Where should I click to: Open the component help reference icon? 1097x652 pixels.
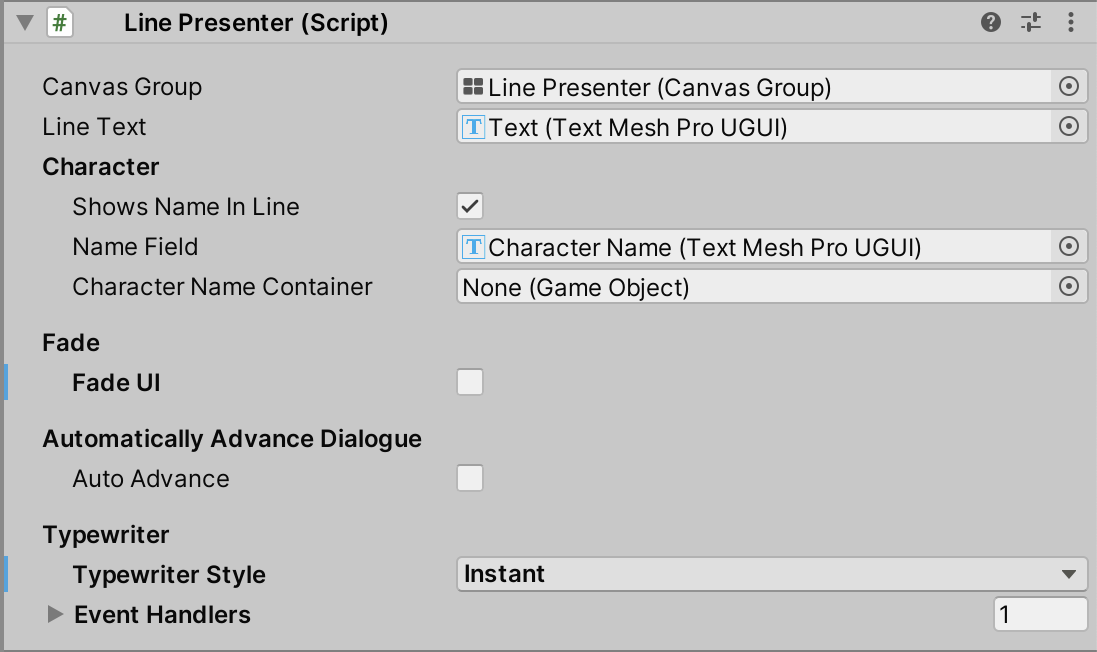pos(991,22)
